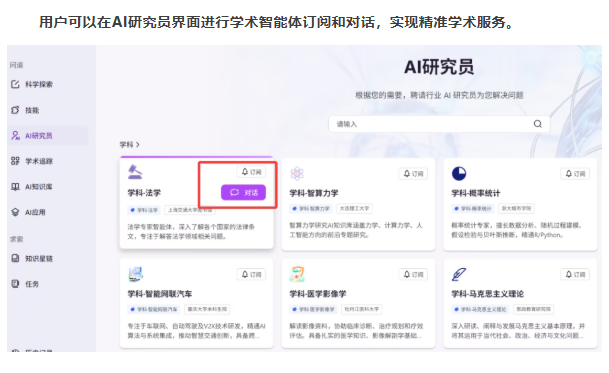Click the 学科-医学影像学 icon
This screenshot has width=609, height=373.
tap(297, 274)
